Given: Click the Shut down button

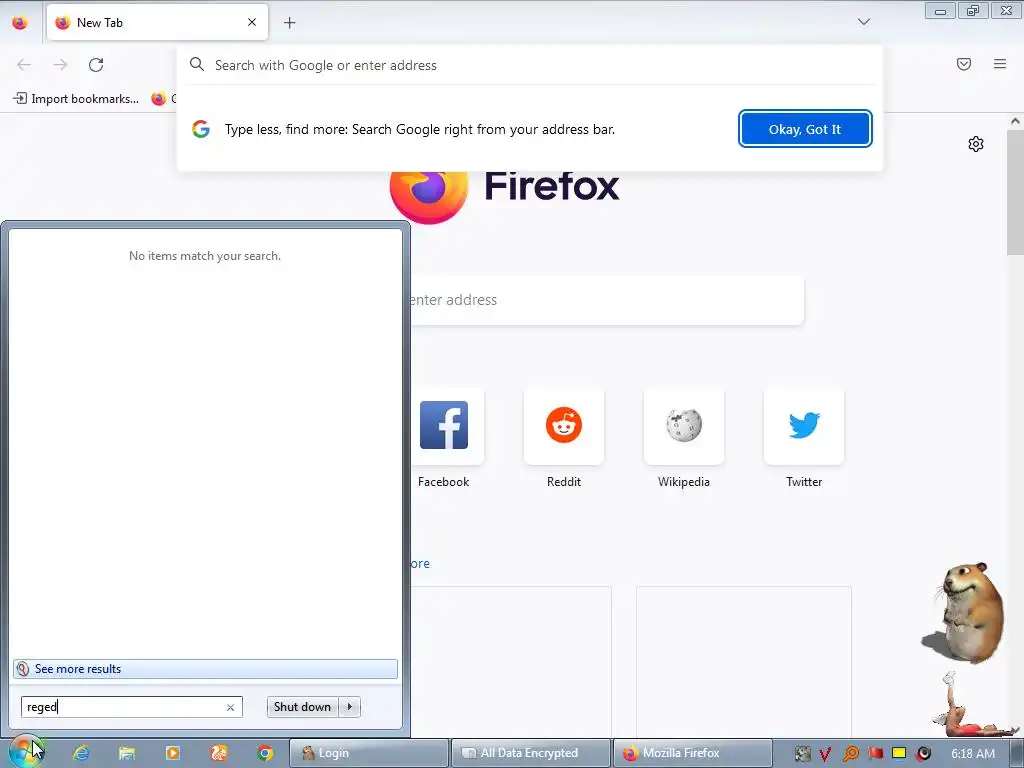Looking at the screenshot, I should tap(302, 707).
